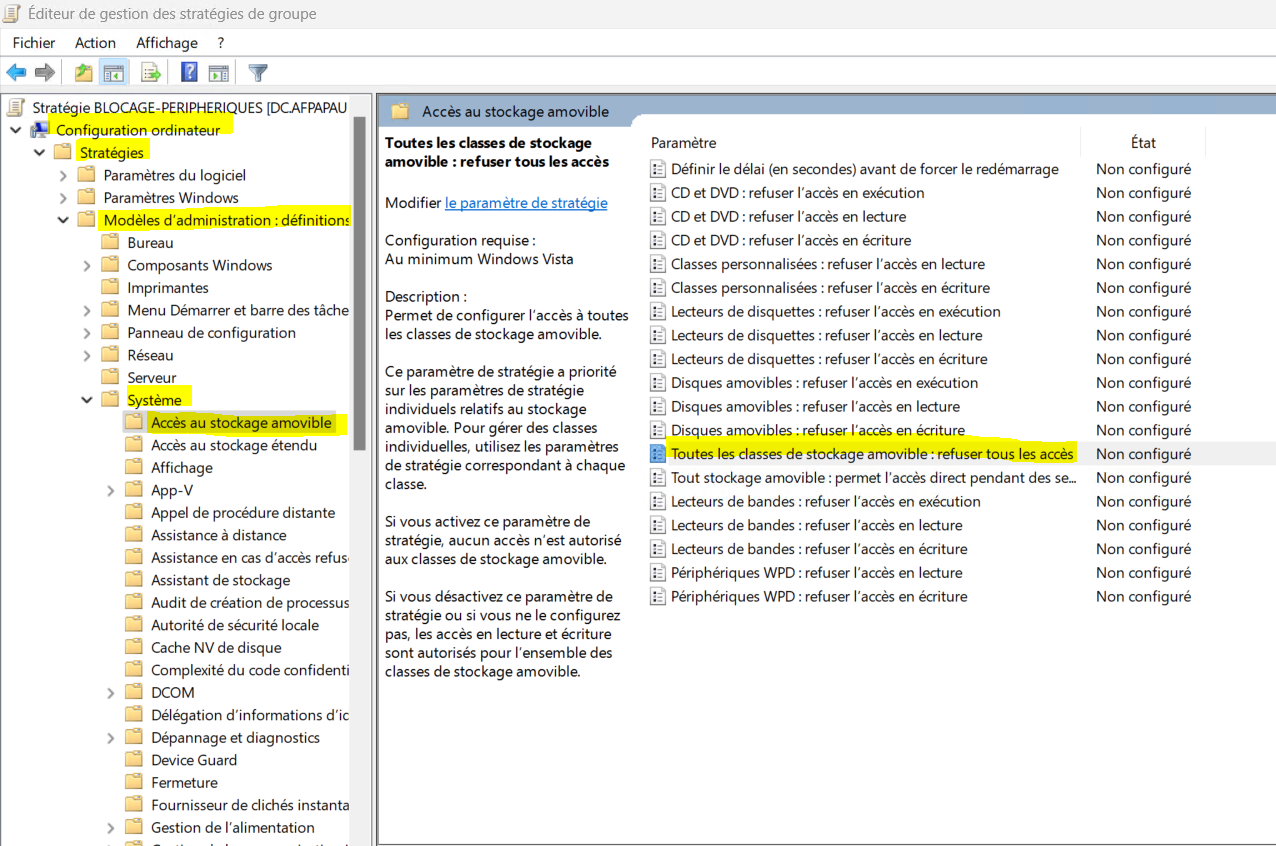Open Help via the blue question mark icon
1276x846 pixels.
click(x=189, y=72)
